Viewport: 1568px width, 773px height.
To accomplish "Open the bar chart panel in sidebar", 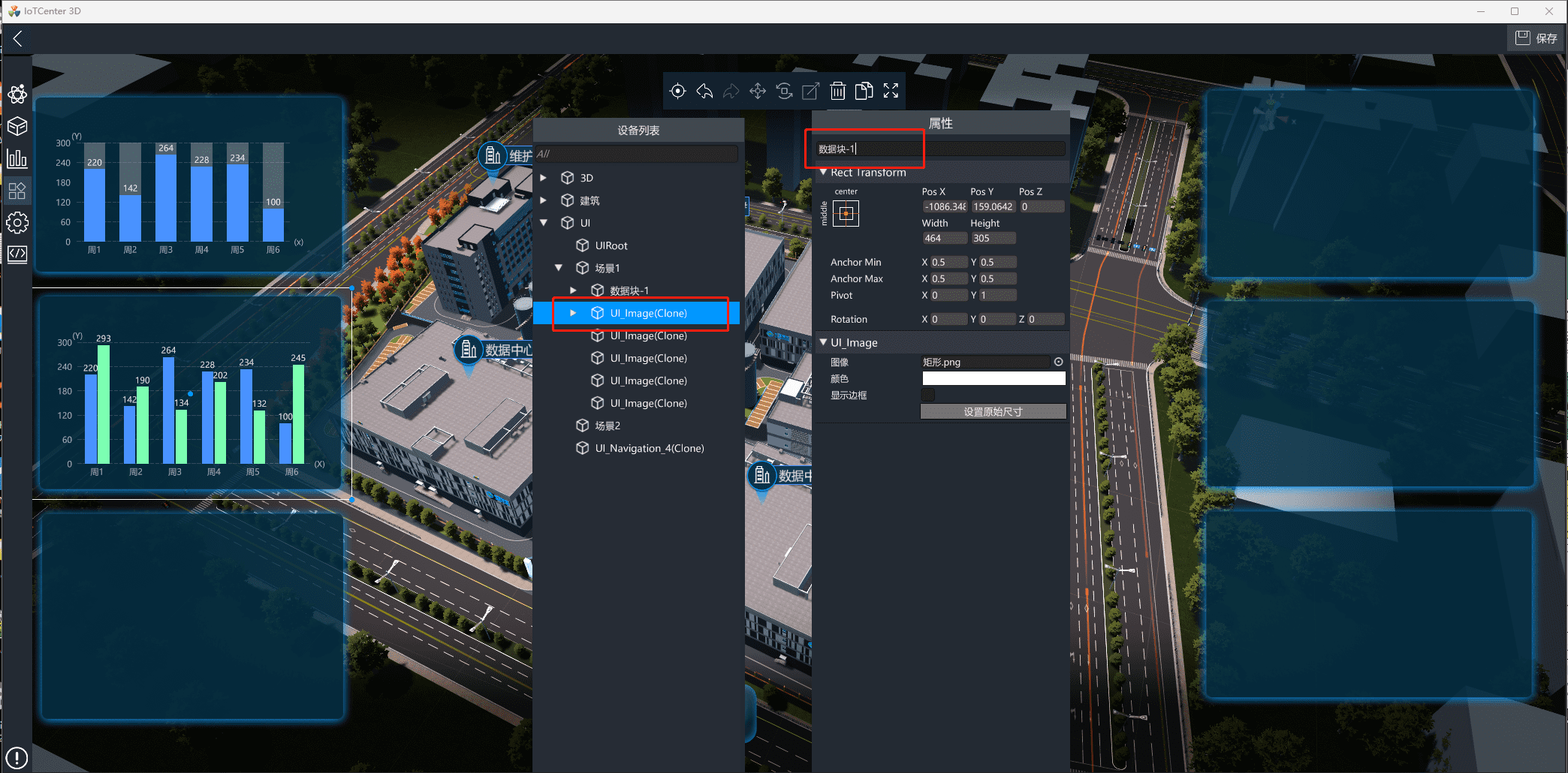I will [17, 158].
